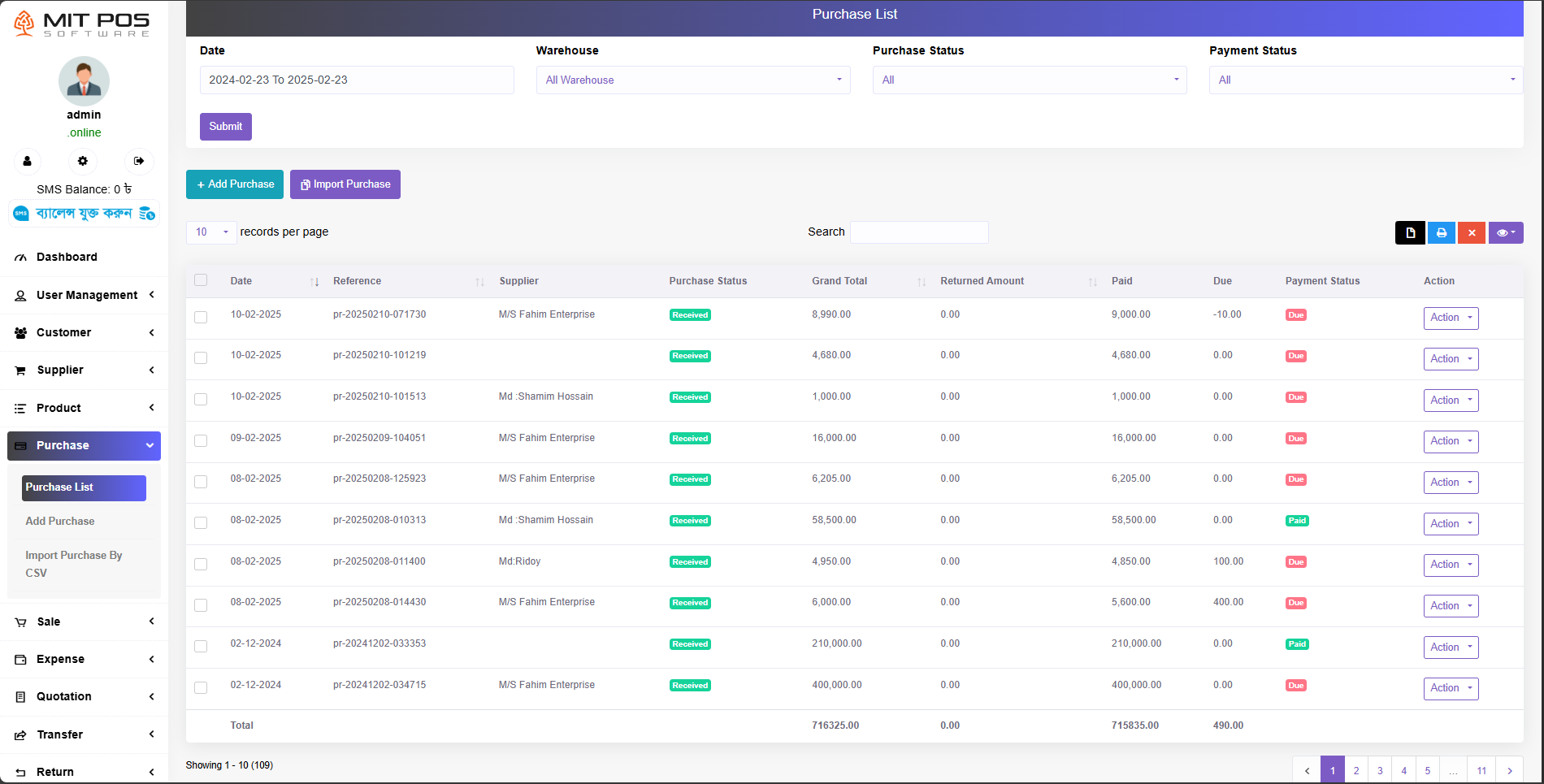
Task: Select the checkbox for pr-20250208-011400
Action: [x=201, y=564]
